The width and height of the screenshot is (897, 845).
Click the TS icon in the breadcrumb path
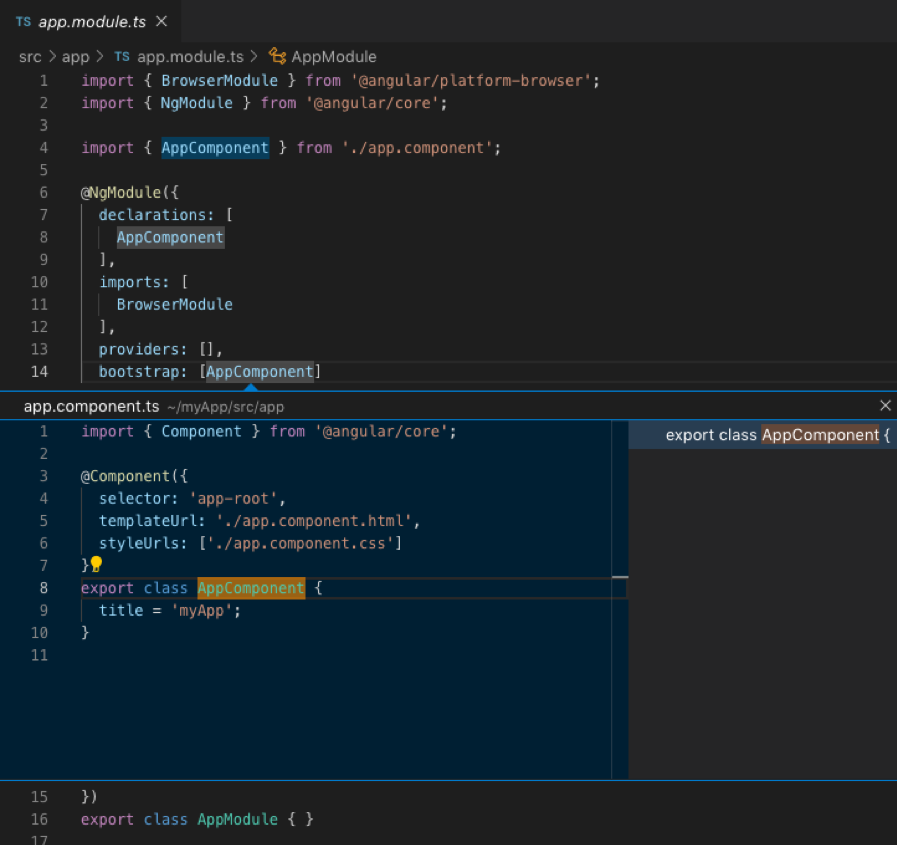click(x=122, y=57)
